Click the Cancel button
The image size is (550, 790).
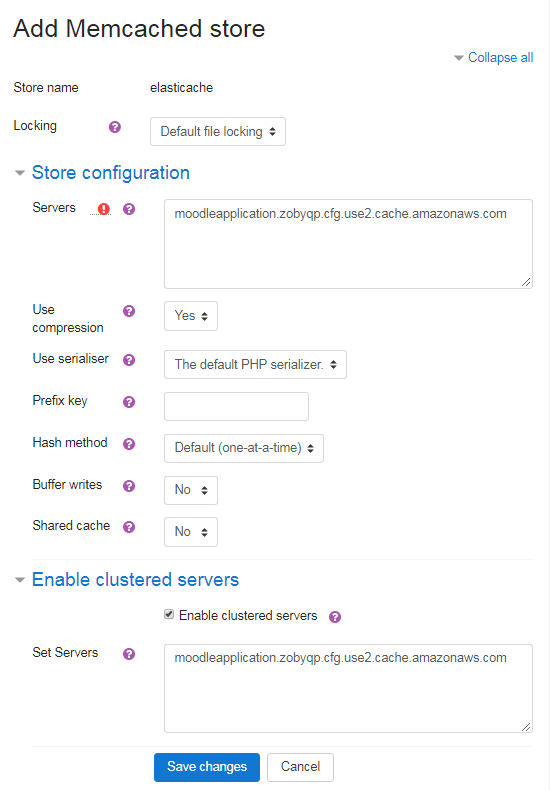(300, 767)
